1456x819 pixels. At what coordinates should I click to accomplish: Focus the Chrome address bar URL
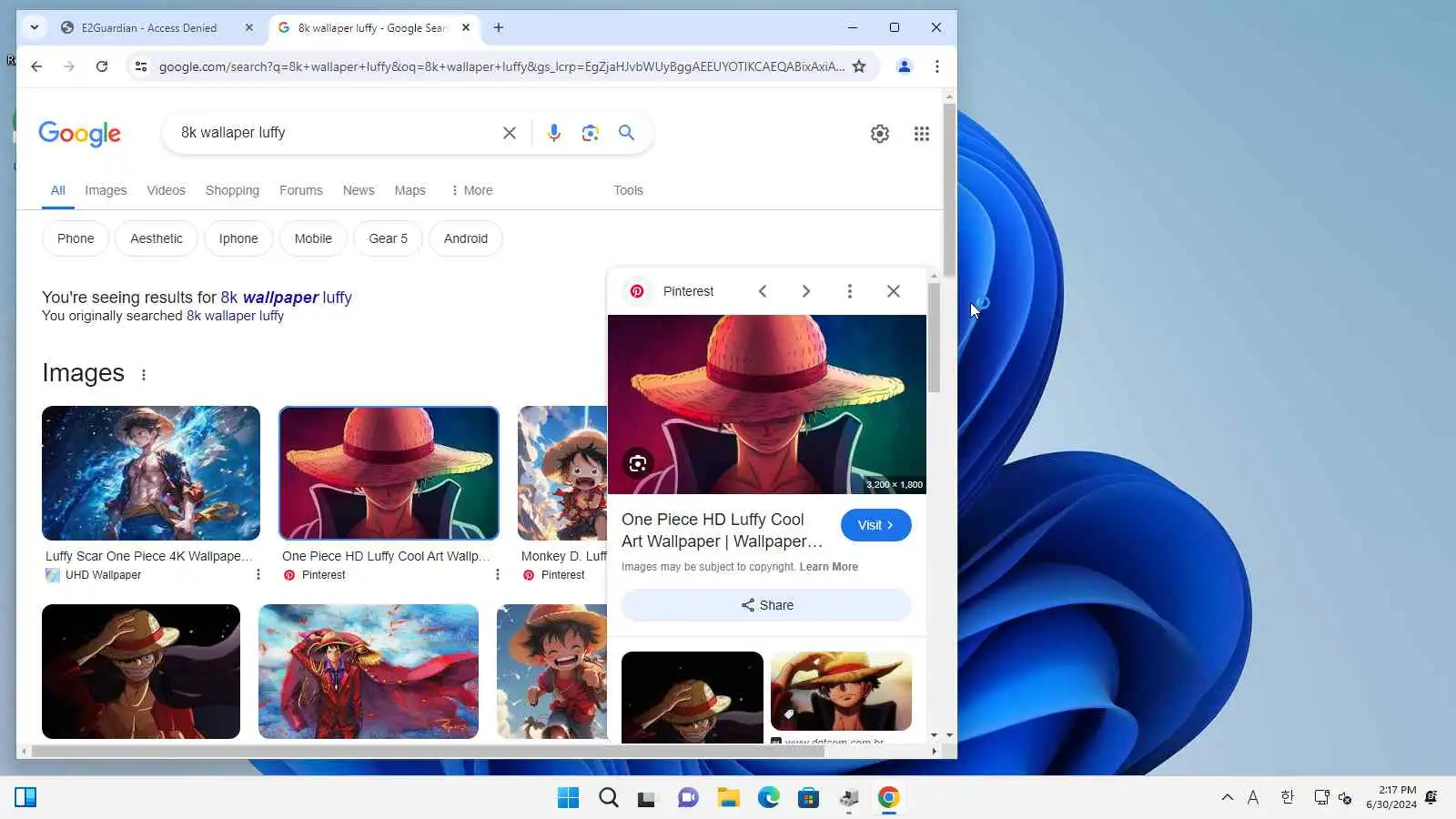[501, 66]
